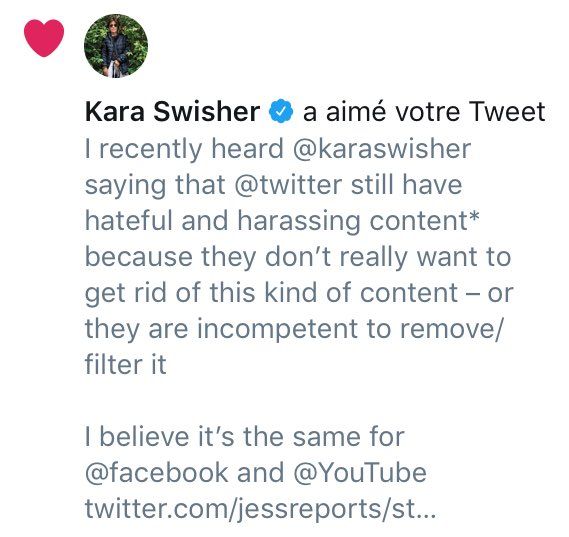Click the blue verified badge
569x537 pixels.
281,111
